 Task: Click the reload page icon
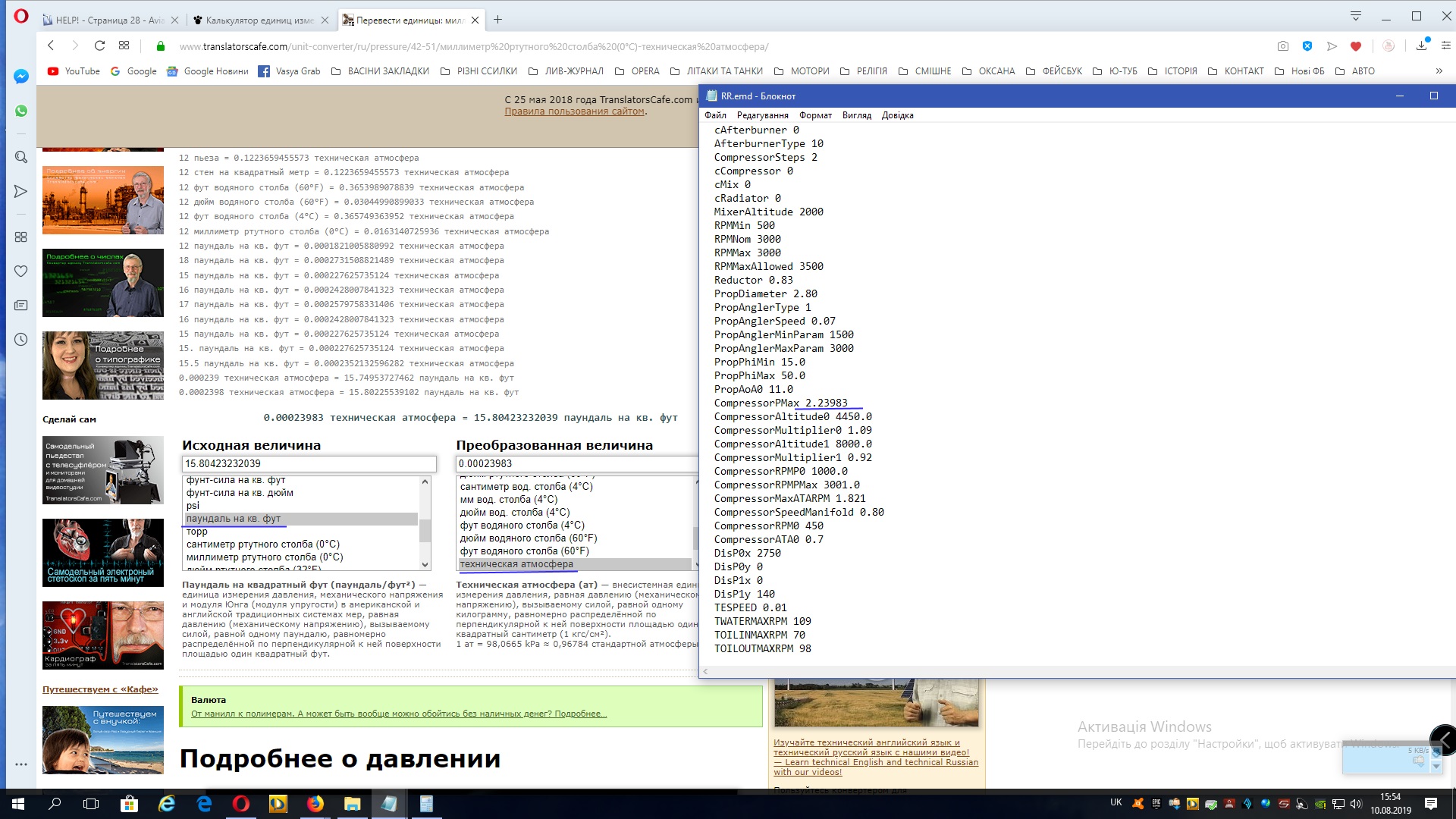pyautogui.click(x=99, y=46)
